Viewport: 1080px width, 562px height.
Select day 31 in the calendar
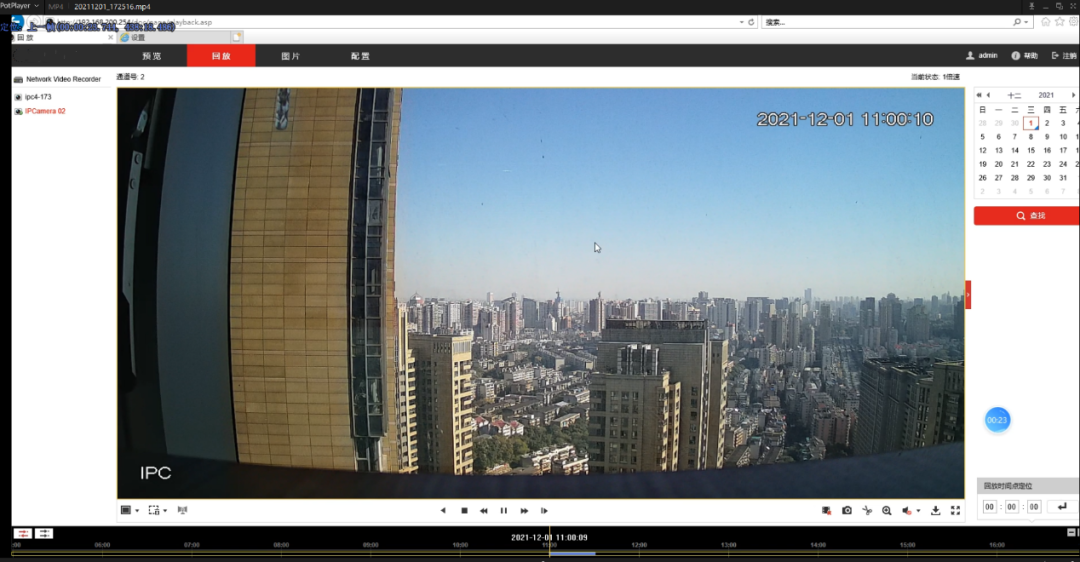click(1063, 178)
